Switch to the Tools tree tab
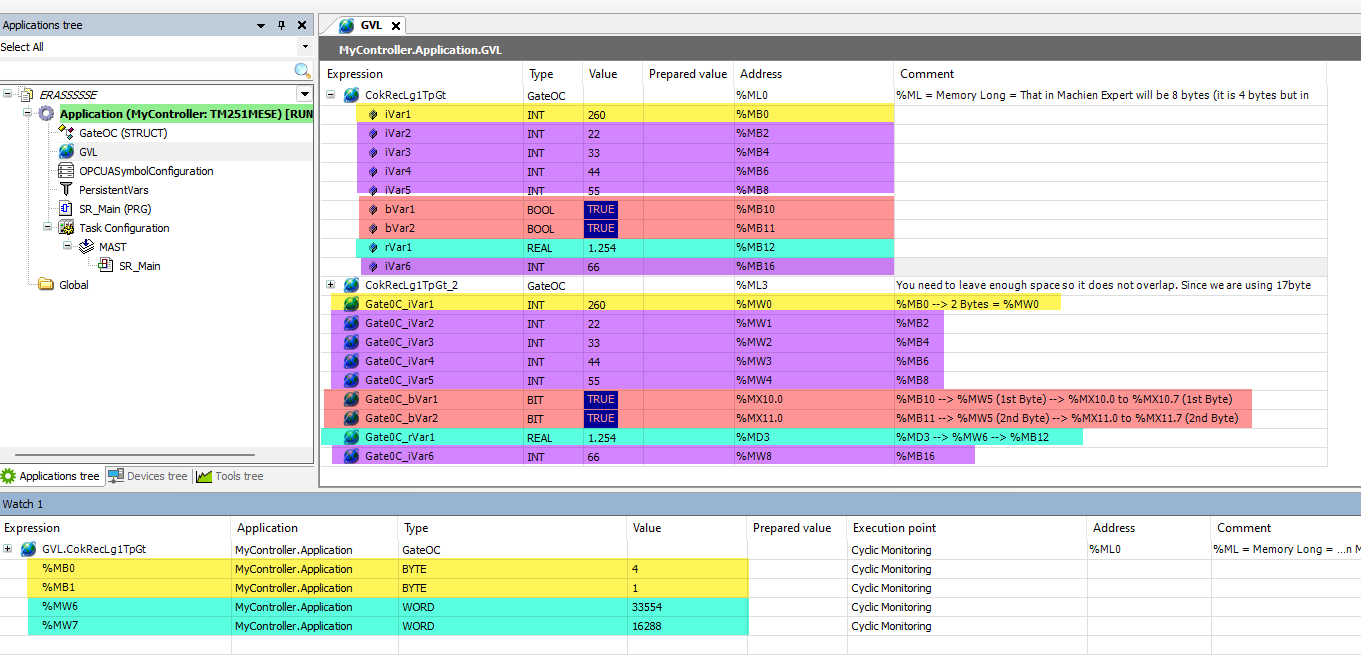 coord(230,476)
